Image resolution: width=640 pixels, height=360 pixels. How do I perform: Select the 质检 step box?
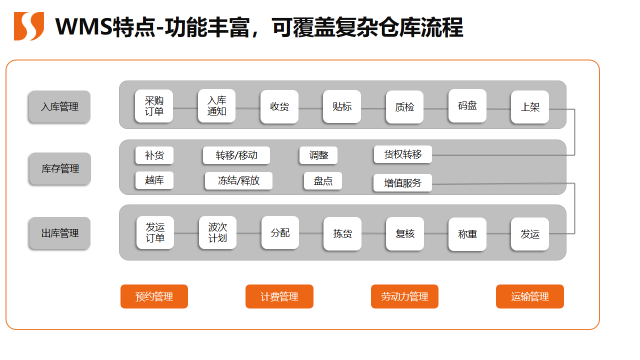(x=404, y=107)
